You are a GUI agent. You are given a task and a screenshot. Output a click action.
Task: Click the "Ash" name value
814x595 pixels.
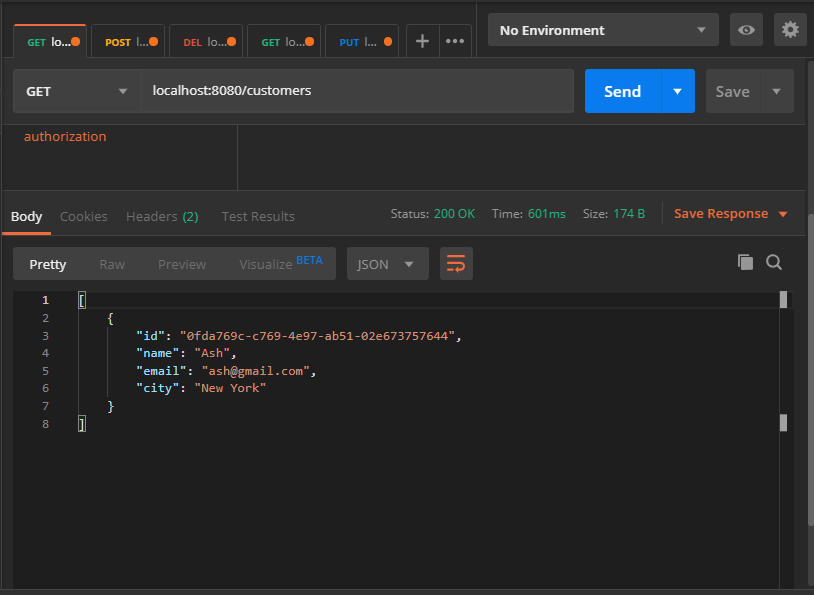pyautogui.click(x=212, y=353)
